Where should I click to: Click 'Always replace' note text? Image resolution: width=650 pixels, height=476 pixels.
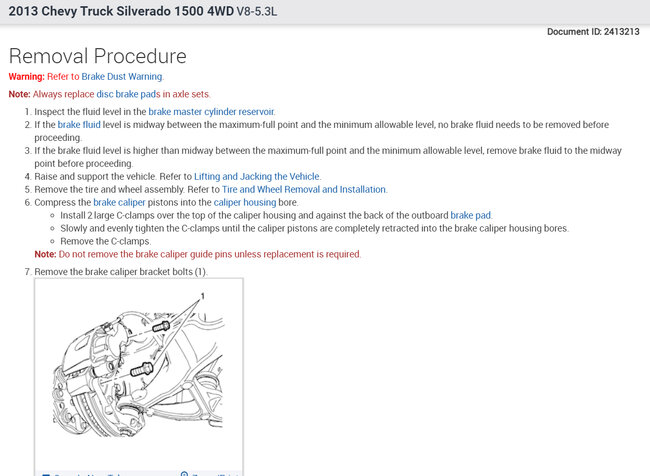63,94
